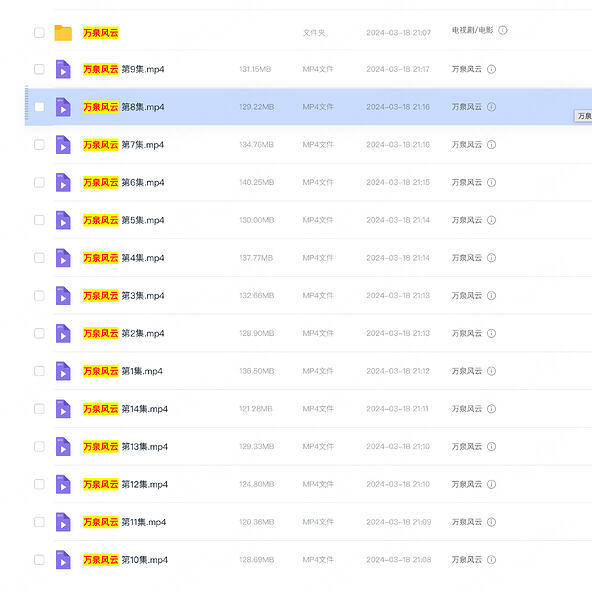This screenshot has height=600, width=592.
Task: Click the video file icon for 第14集.mp4
Action: 63,409
